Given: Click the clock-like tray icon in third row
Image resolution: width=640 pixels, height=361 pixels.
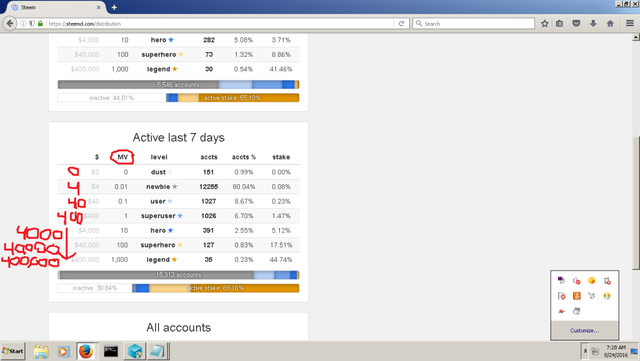Looking at the screenshot, I should pyautogui.click(x=576, y=311).
